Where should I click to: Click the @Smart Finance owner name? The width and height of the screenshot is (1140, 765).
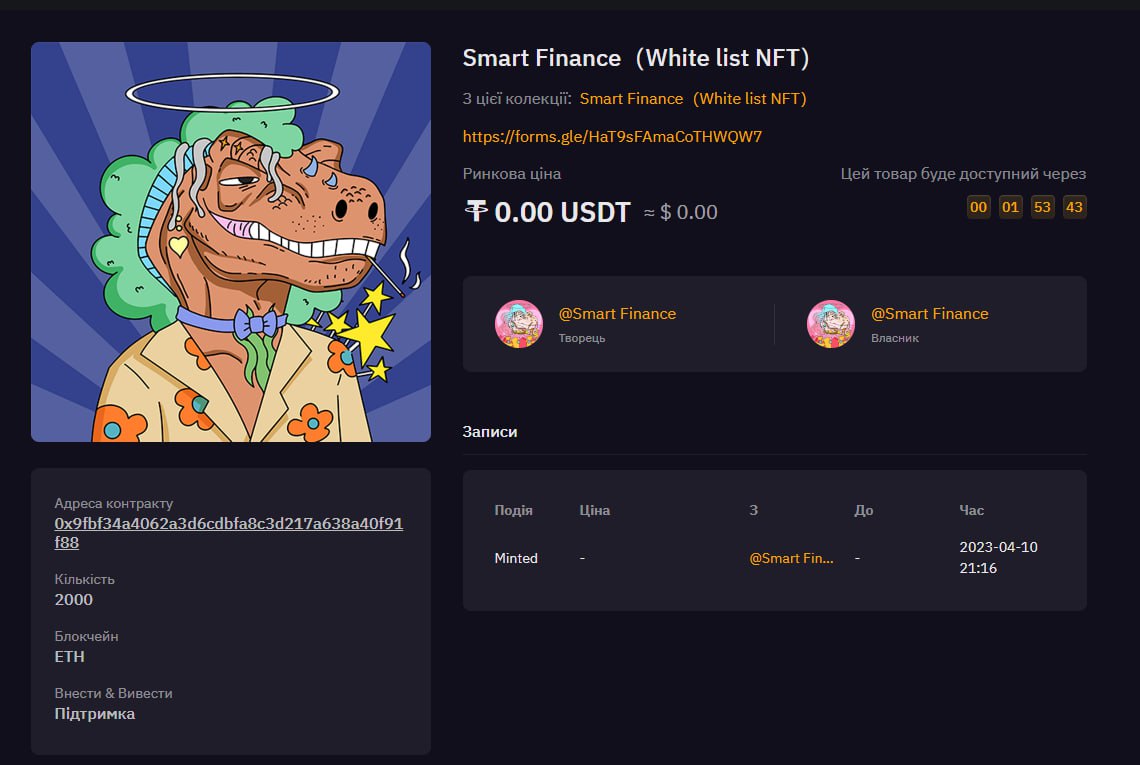[x=929, y=314]
